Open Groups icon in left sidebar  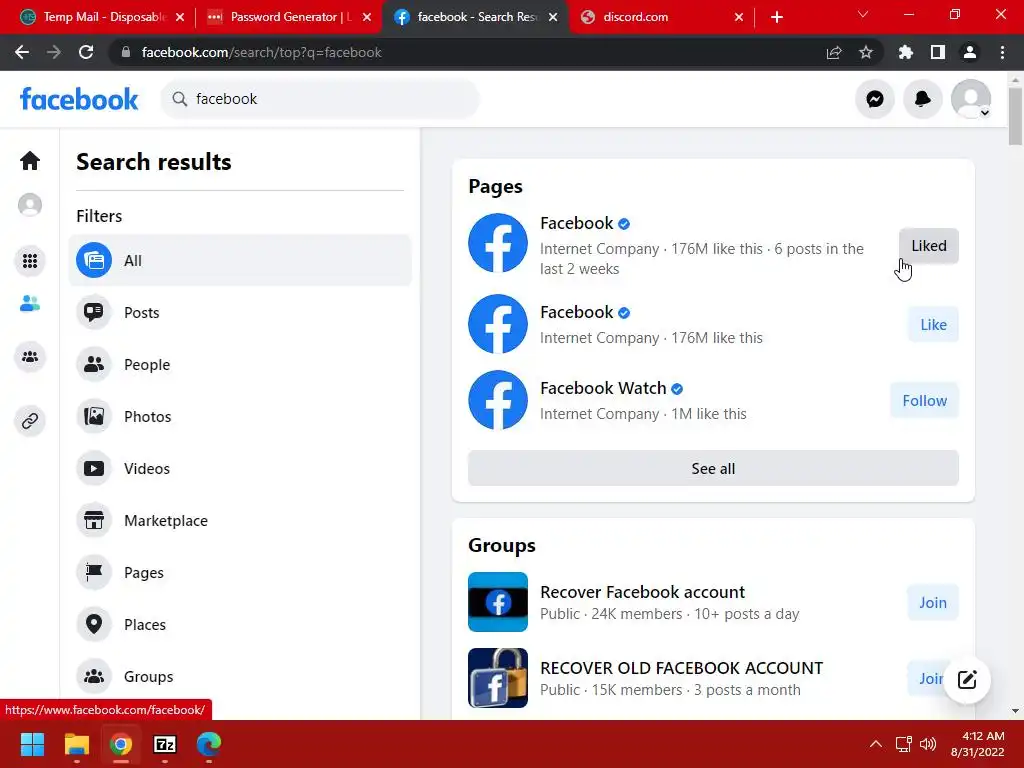coord(30,357)
